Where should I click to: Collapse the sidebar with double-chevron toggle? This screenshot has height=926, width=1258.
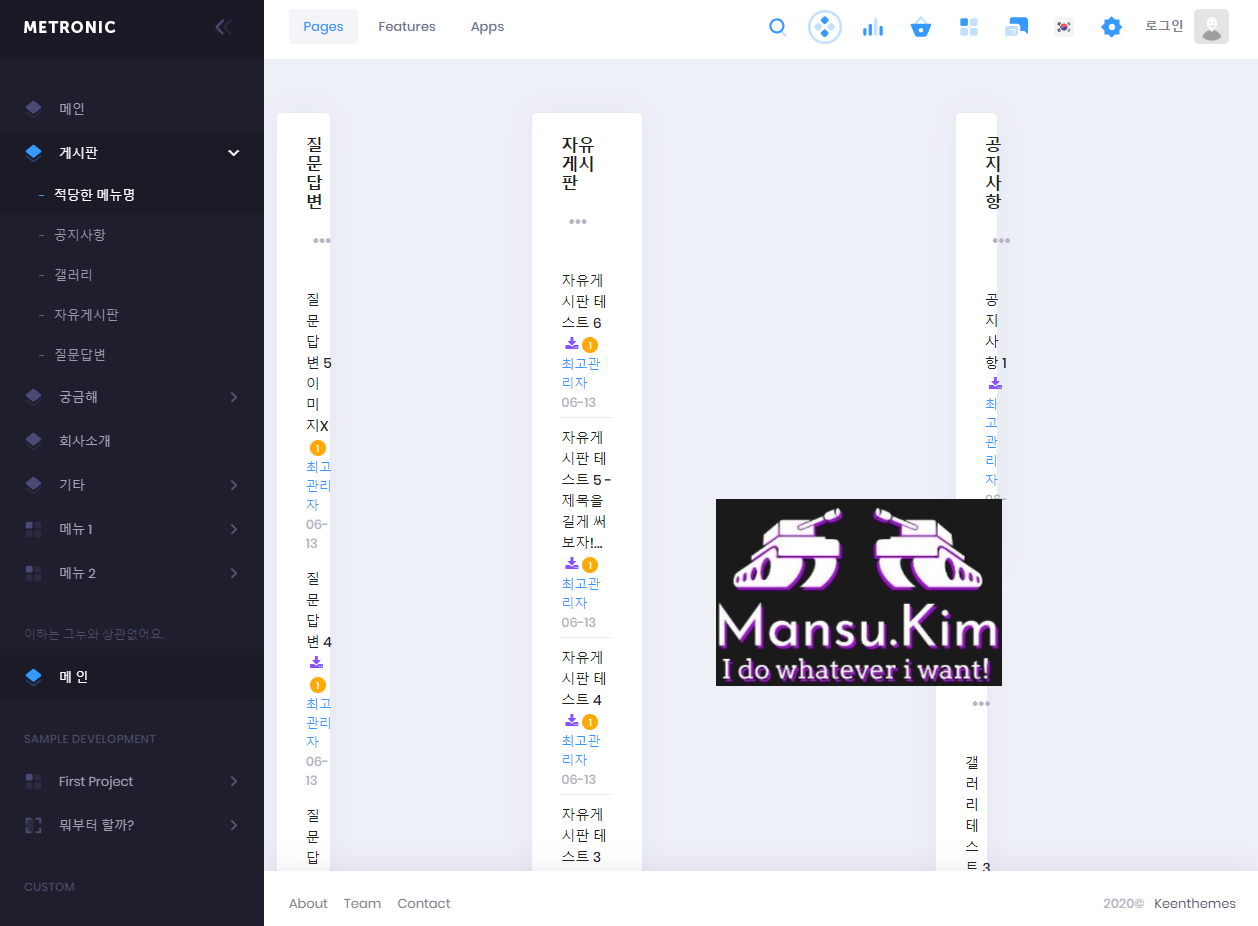(223, 27)
